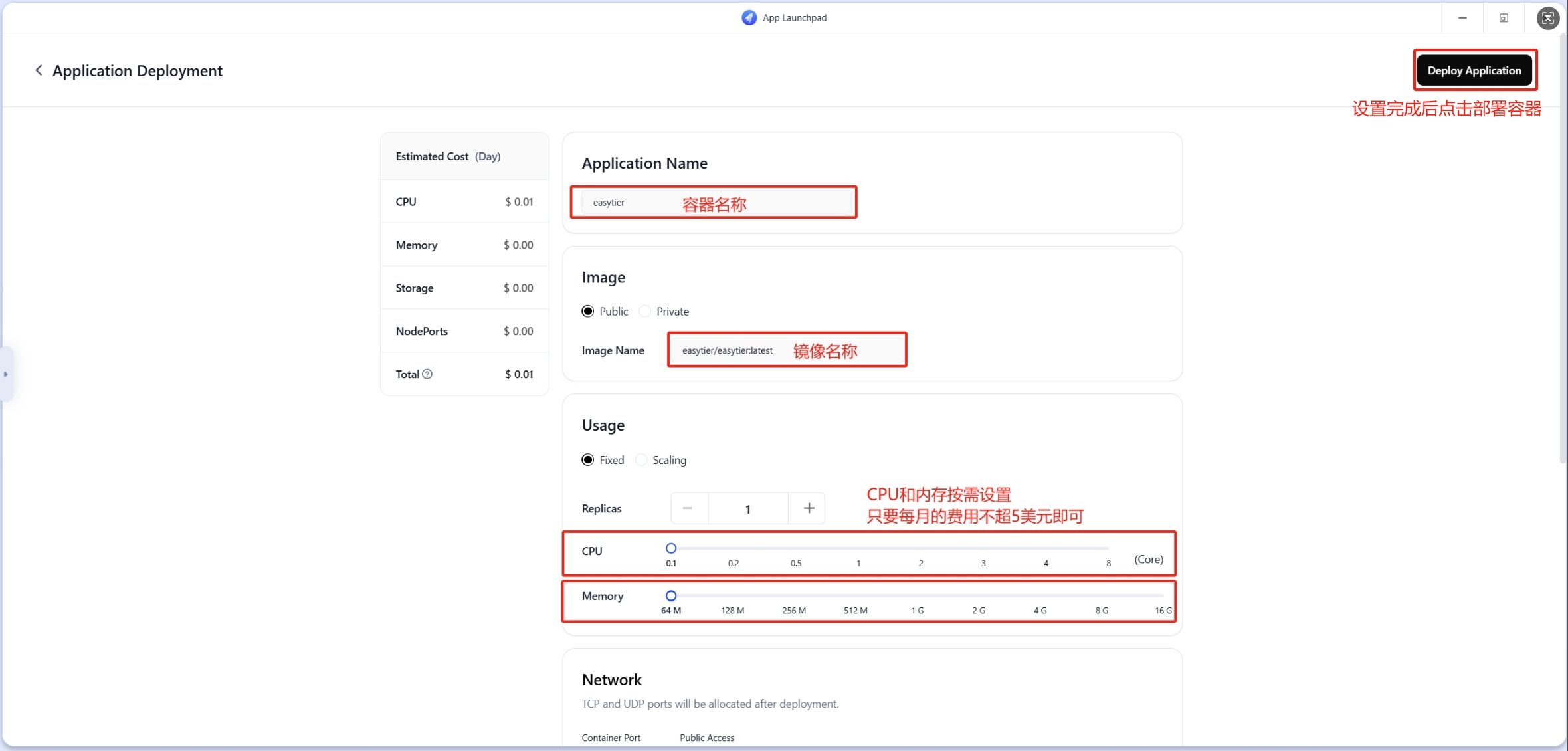Click the plus button for Replicas
The height and width of the screenshot is (751, 1568).
[809, 508]
